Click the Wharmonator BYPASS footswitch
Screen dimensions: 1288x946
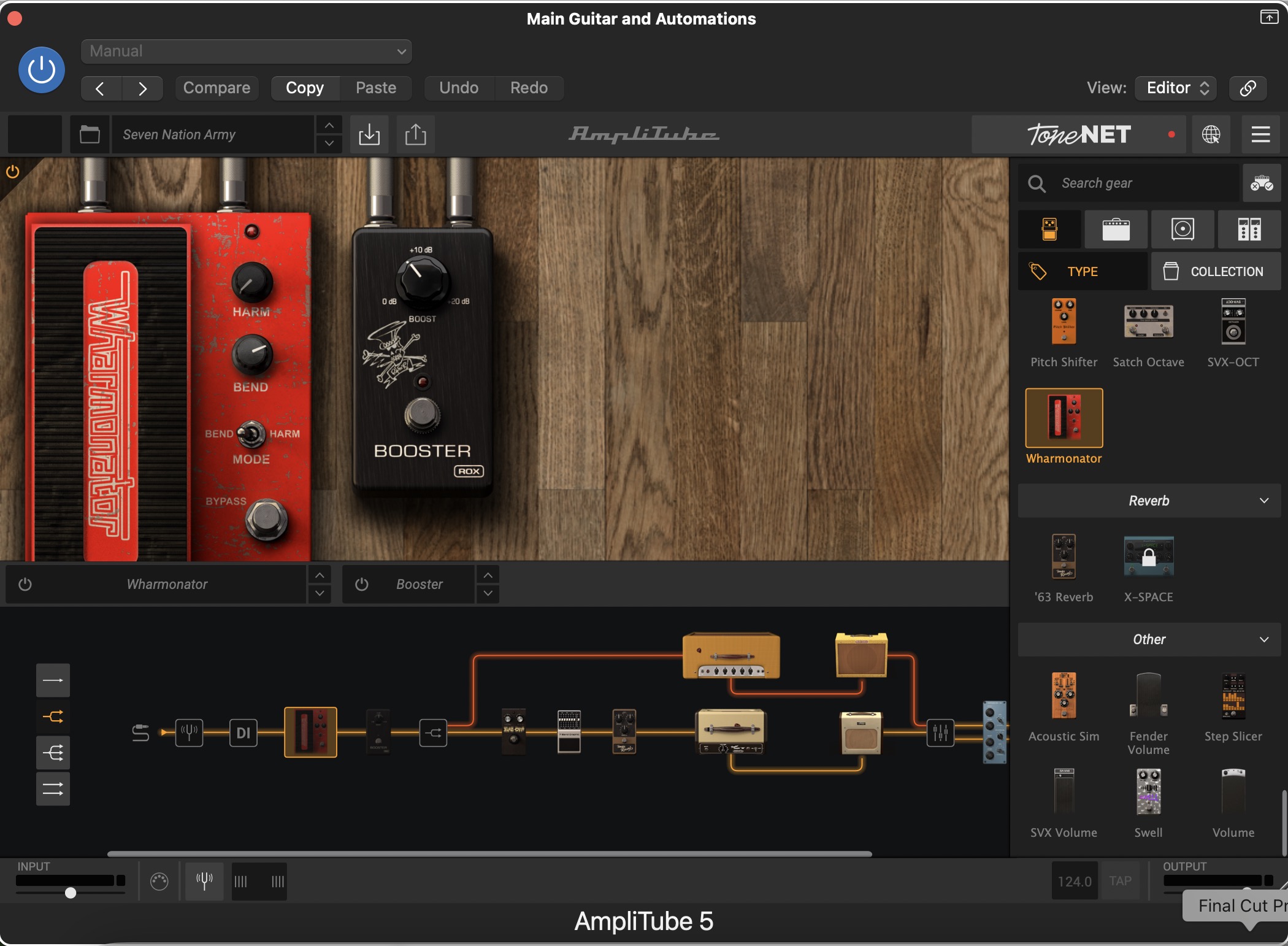coord(266,520)
